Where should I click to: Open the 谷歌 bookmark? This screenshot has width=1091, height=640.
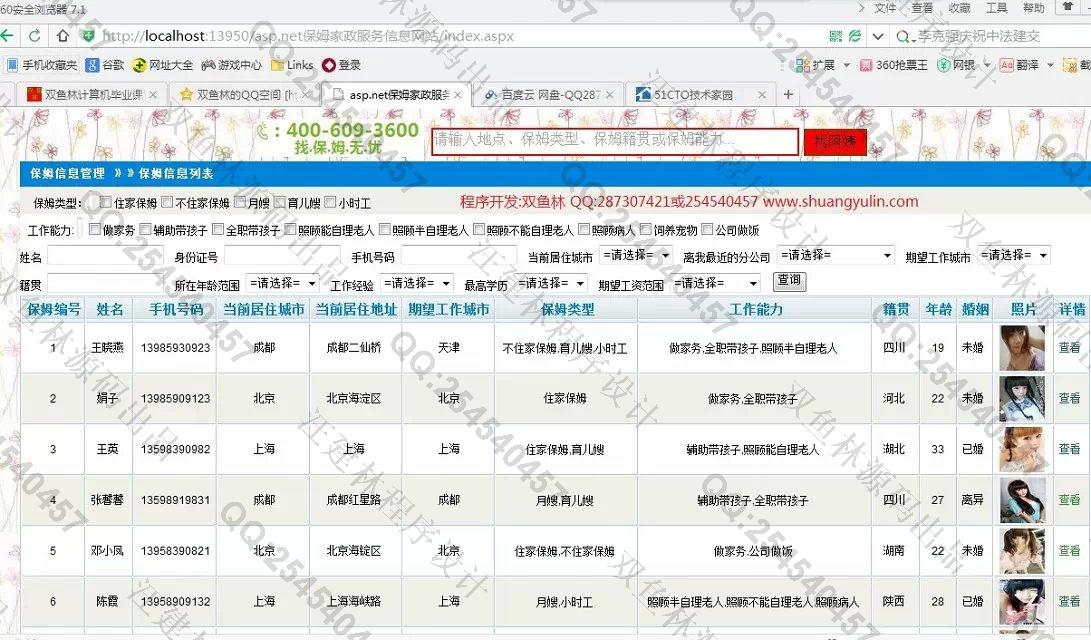(105, 65)
